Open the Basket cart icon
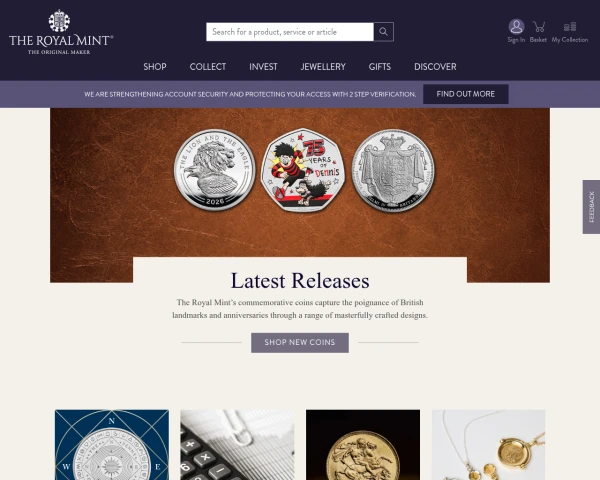The width and height of the screenshot is (600, 480). (538, 27)
